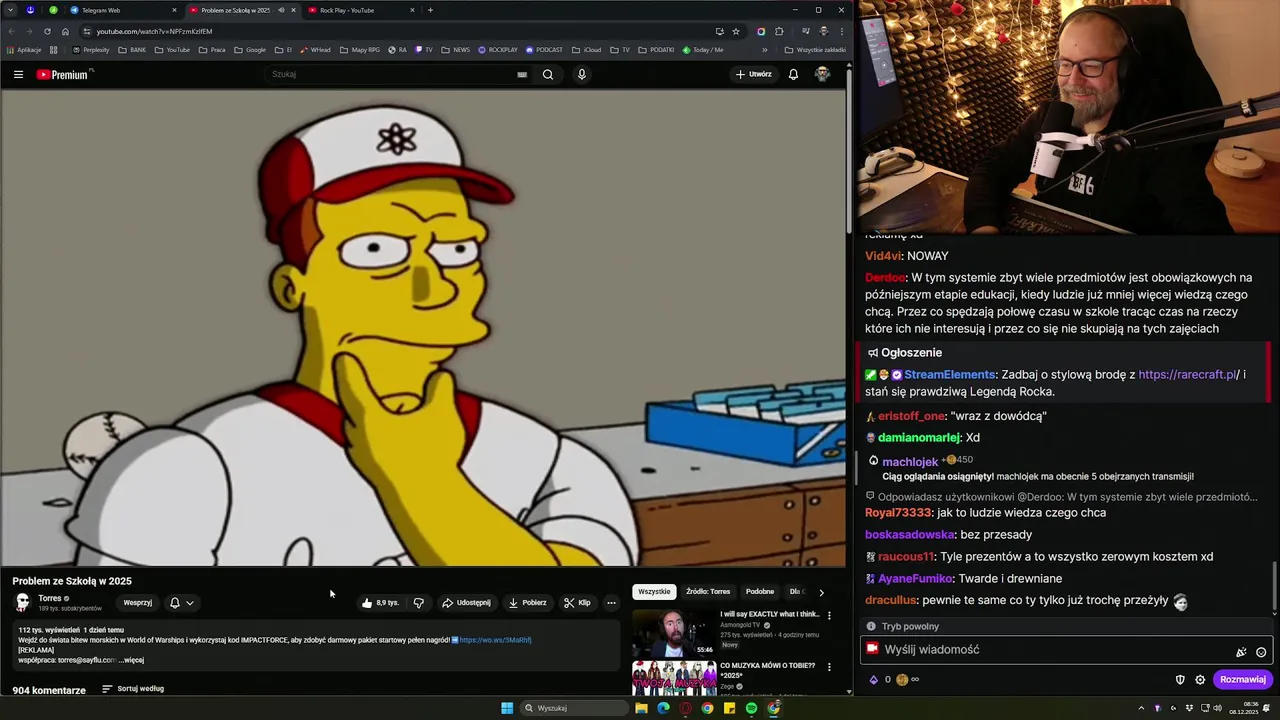Open the wo.ws link in description

point(495,640)
